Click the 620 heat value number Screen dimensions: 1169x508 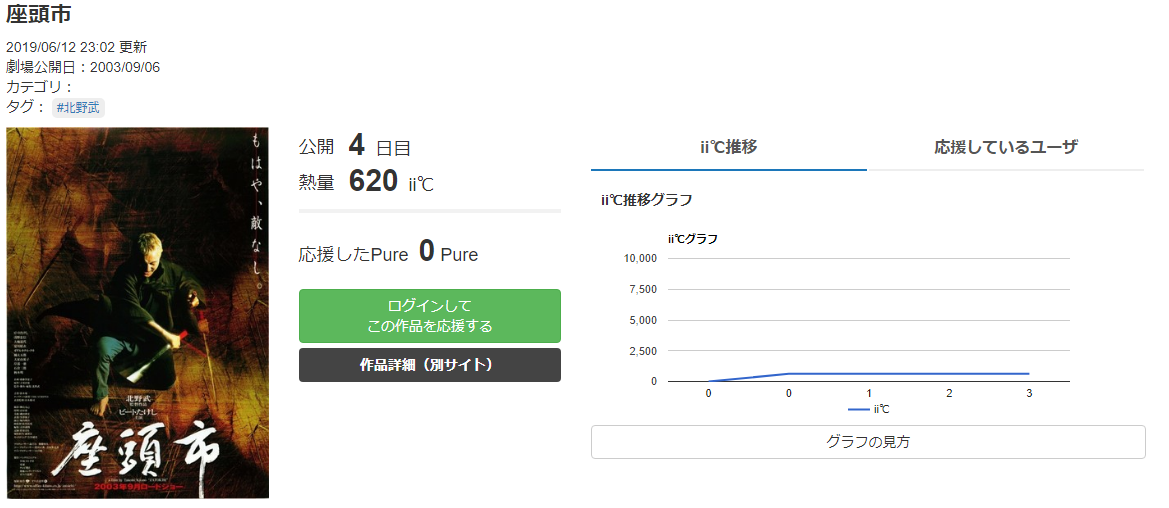click(x=373, y=182)
